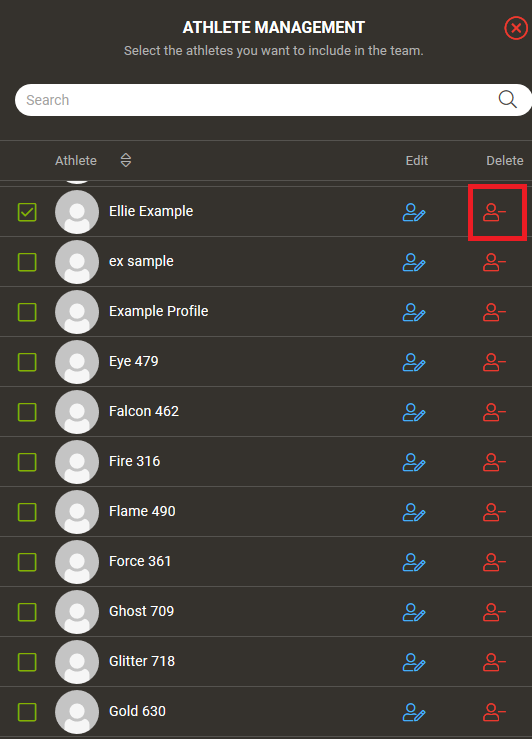Screen dimensions: 532x739
Task: Open the Falcon 462 avatar thumbnail
Action: coord(77,412)
